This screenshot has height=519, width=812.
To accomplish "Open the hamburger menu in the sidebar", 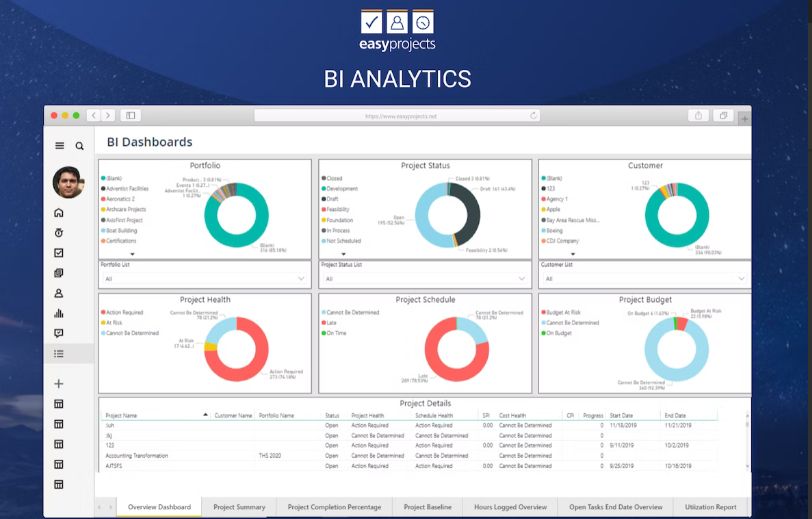I will click(x=60, y=146).
